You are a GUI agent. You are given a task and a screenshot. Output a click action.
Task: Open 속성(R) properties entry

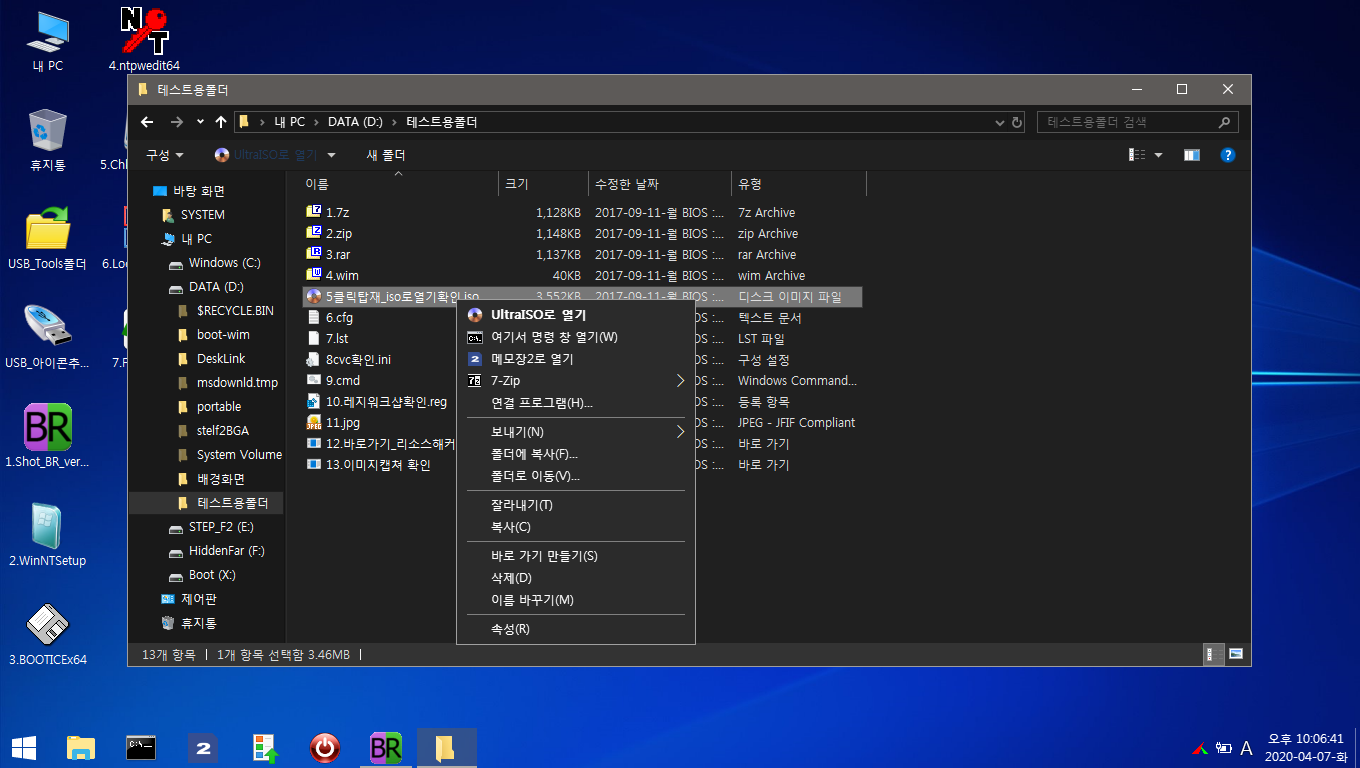click(x=575, y=629)
